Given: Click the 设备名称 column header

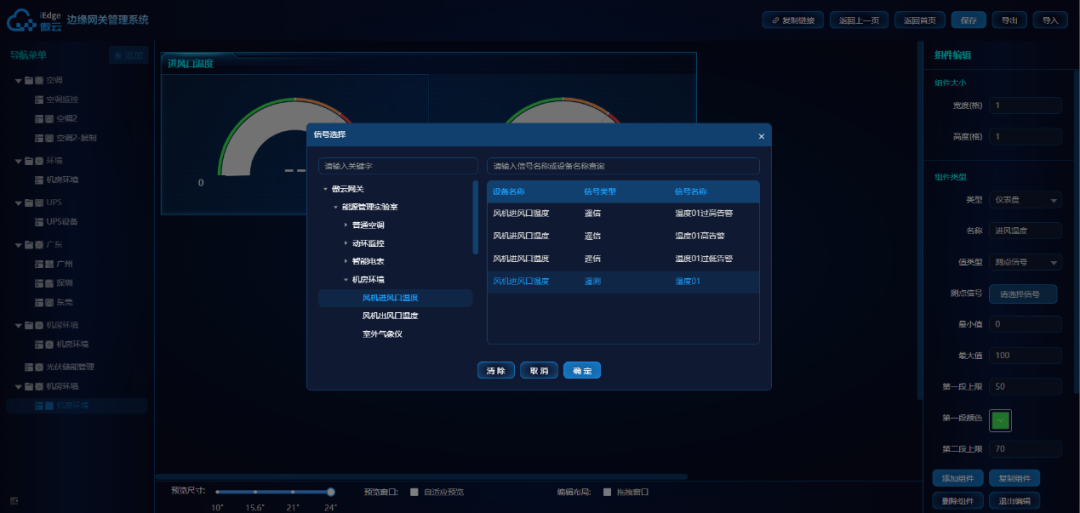Looking at the screenshot, I should 509,191.
